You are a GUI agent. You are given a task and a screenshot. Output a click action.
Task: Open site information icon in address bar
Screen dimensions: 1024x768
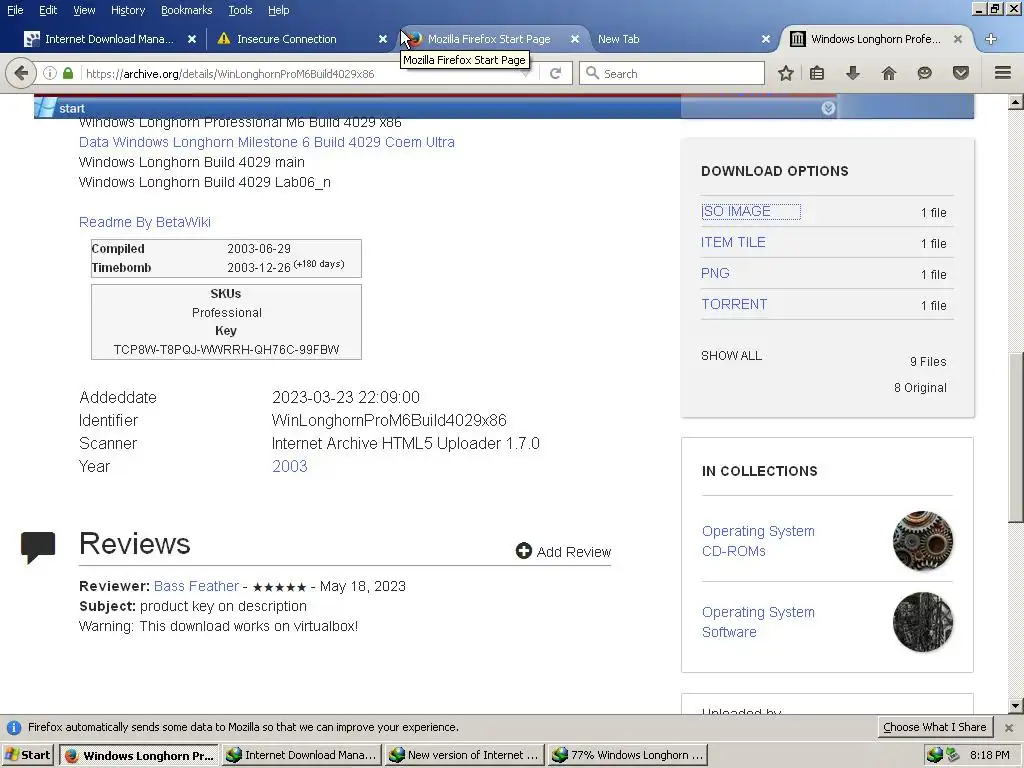[x=50, y=73]
